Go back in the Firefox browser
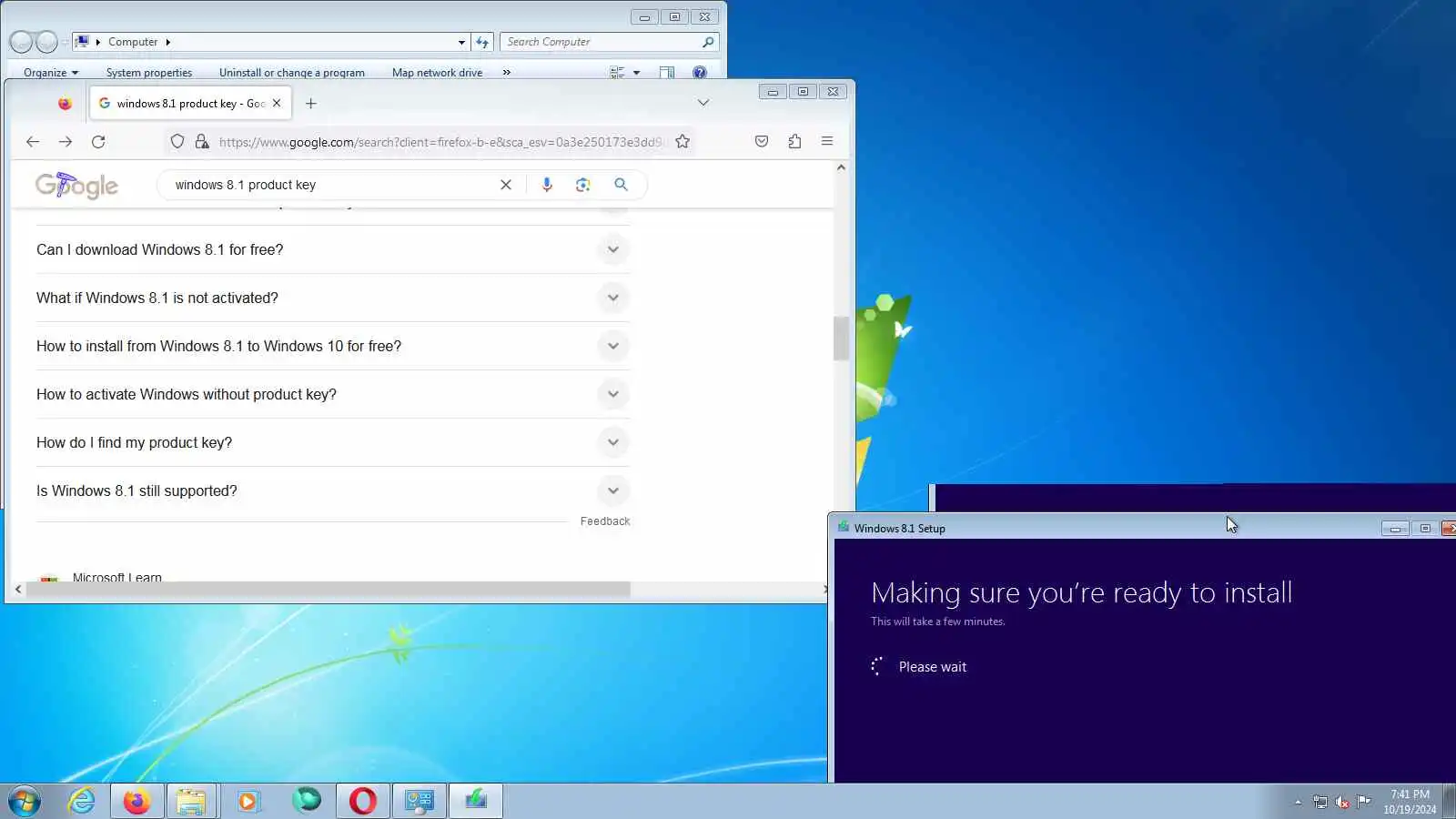The height and width of the screenshot is (819, 1456). point(33,141)
